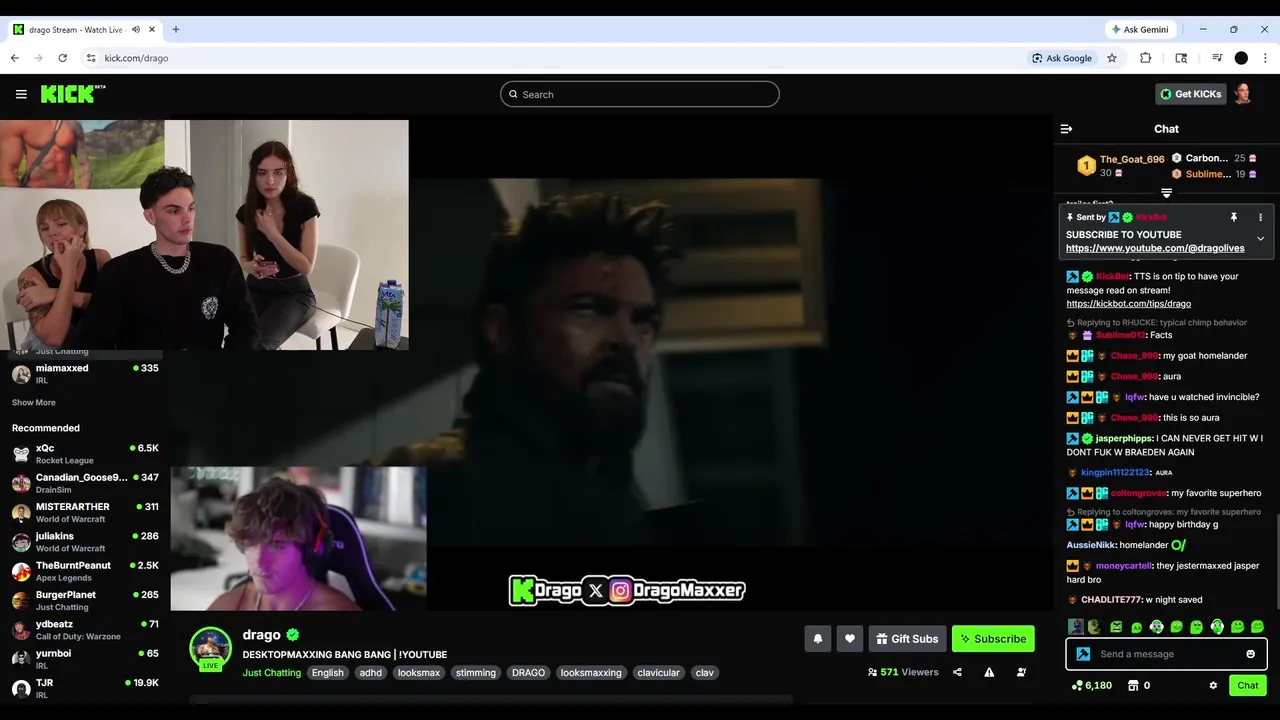The width and height of the screenshot is (1280, 720).
Task: Open xQc recommended channel
Action: [x=85, y=454]
